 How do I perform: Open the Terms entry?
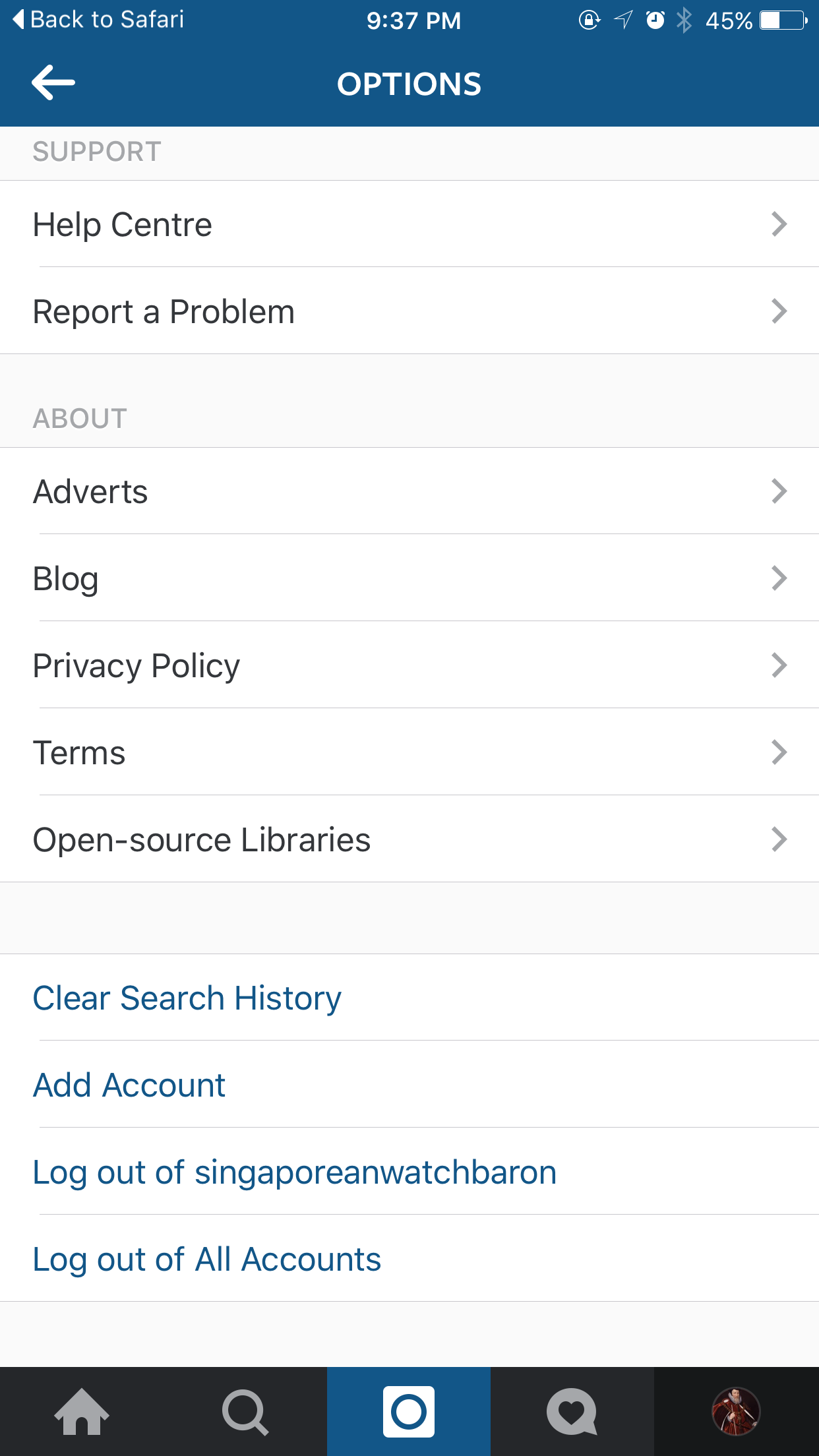79,753
